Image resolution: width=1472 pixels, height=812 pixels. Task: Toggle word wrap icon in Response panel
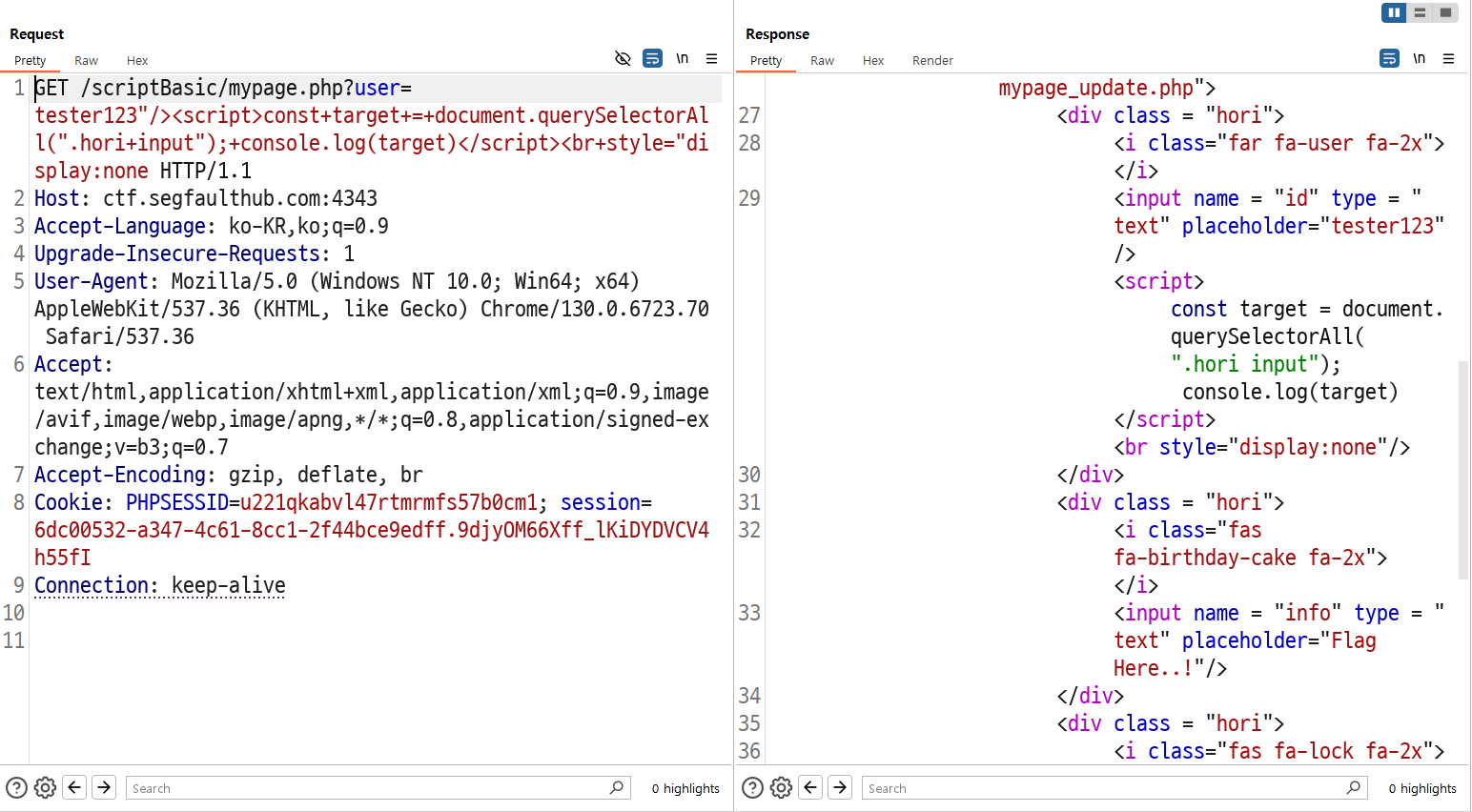1389,58
